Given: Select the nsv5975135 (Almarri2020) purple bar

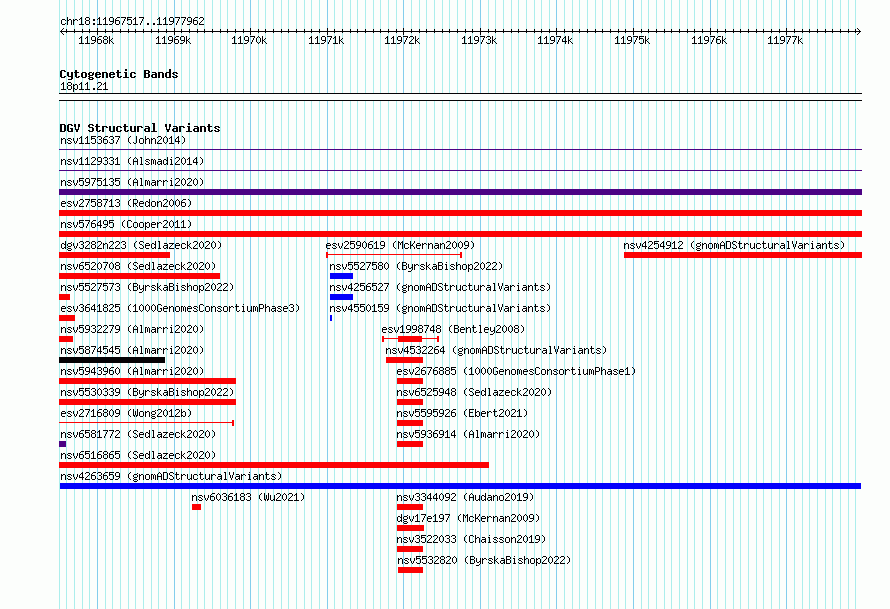Looking at the screenshot, I should coord(460,192).
